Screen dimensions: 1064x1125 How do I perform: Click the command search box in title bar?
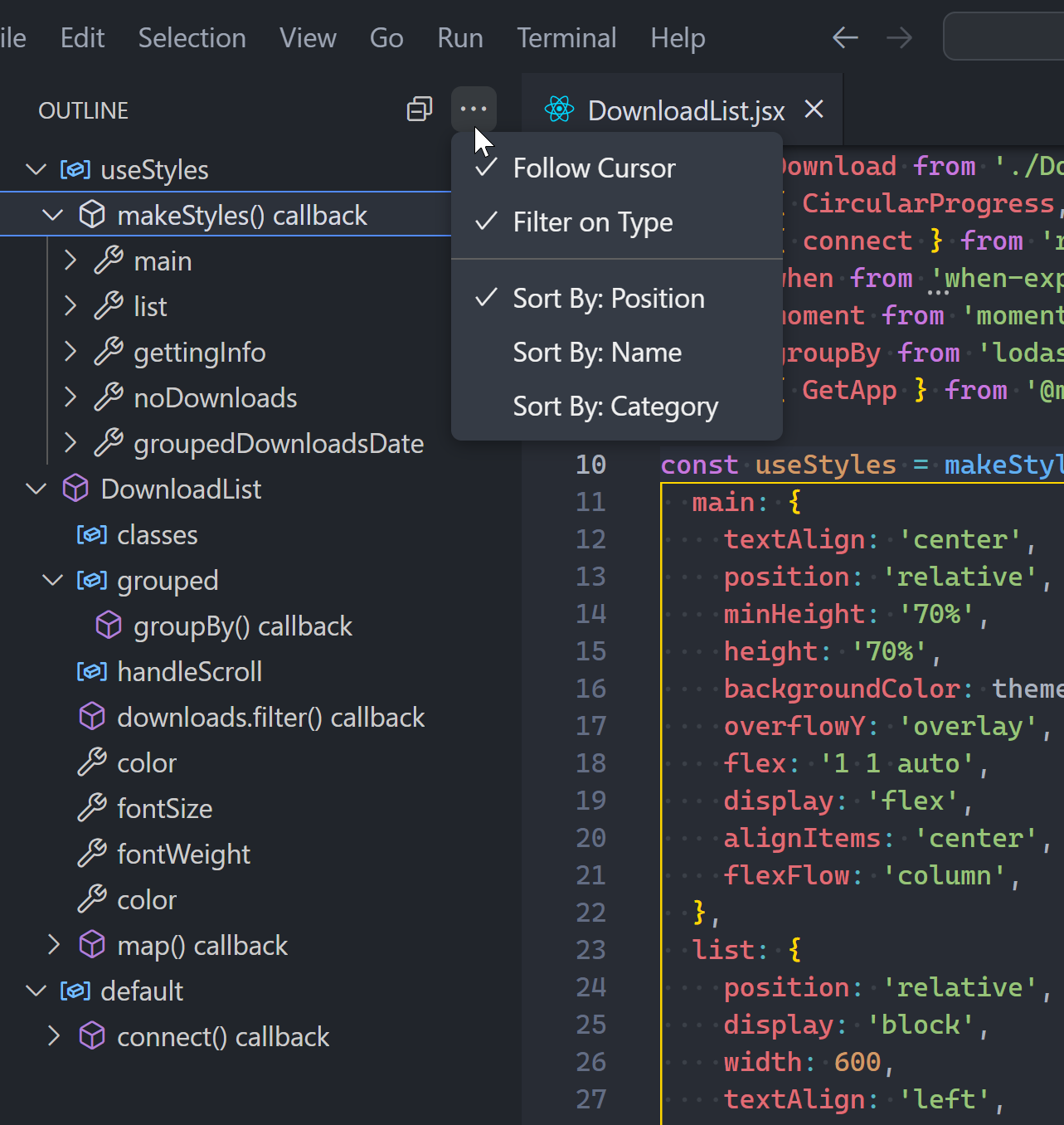pyautogui.click(x=1003, y=37)
